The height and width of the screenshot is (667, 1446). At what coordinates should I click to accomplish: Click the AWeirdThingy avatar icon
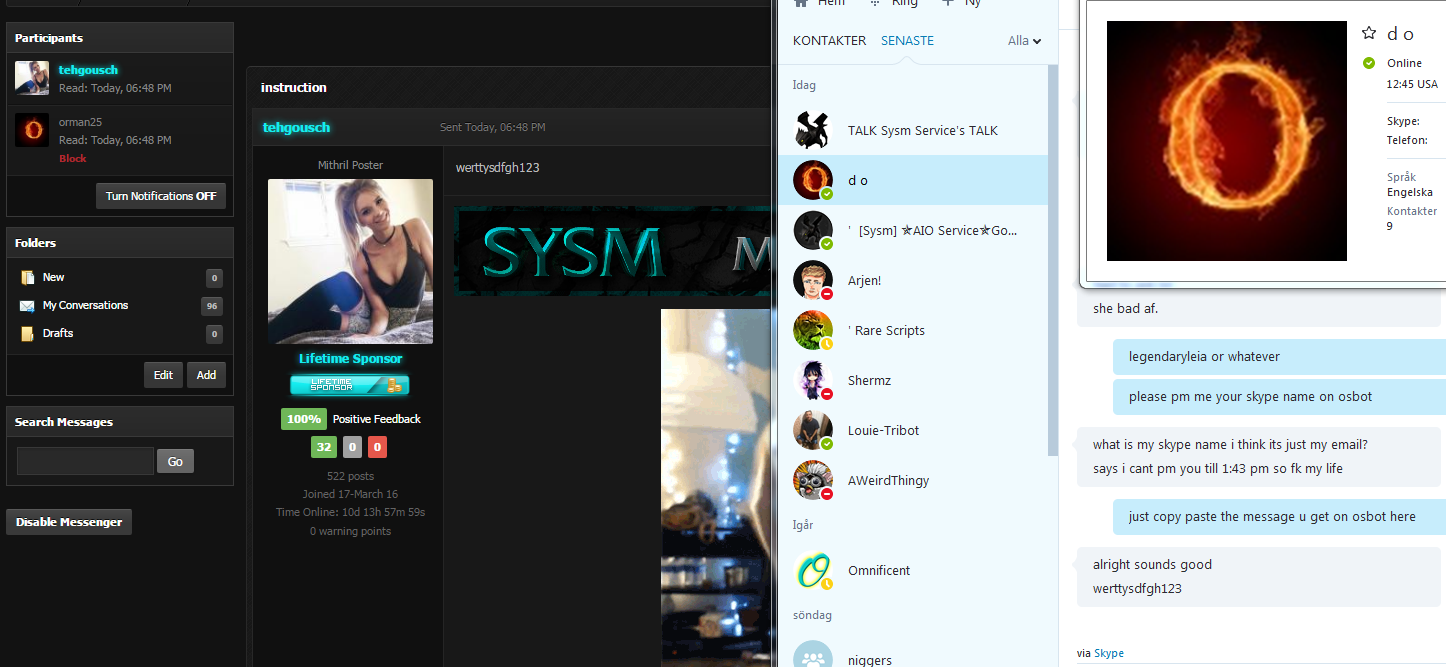tap(813, 480)
